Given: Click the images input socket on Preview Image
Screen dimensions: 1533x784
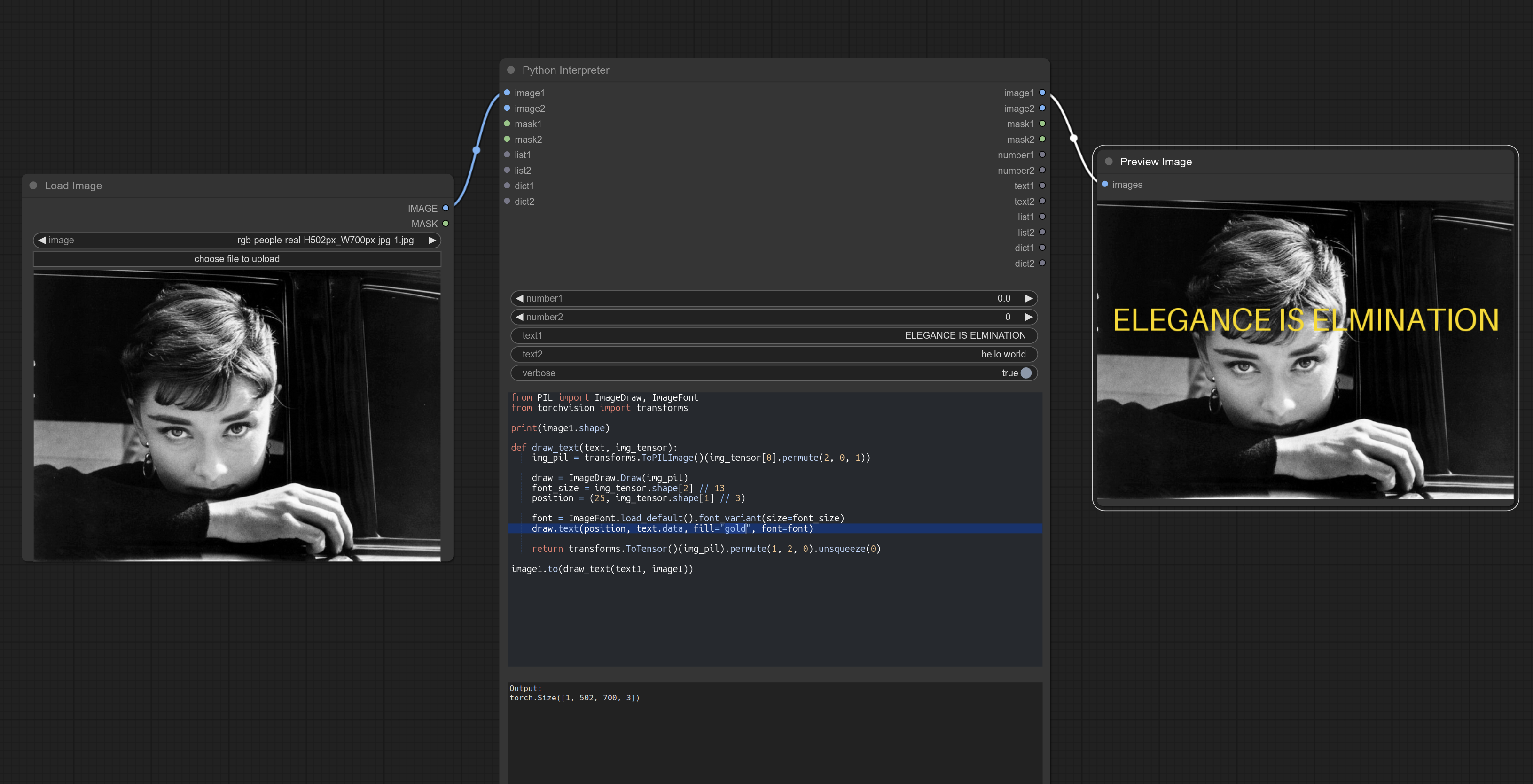Looking at the screenshot, I should (x=1104, y=185).
